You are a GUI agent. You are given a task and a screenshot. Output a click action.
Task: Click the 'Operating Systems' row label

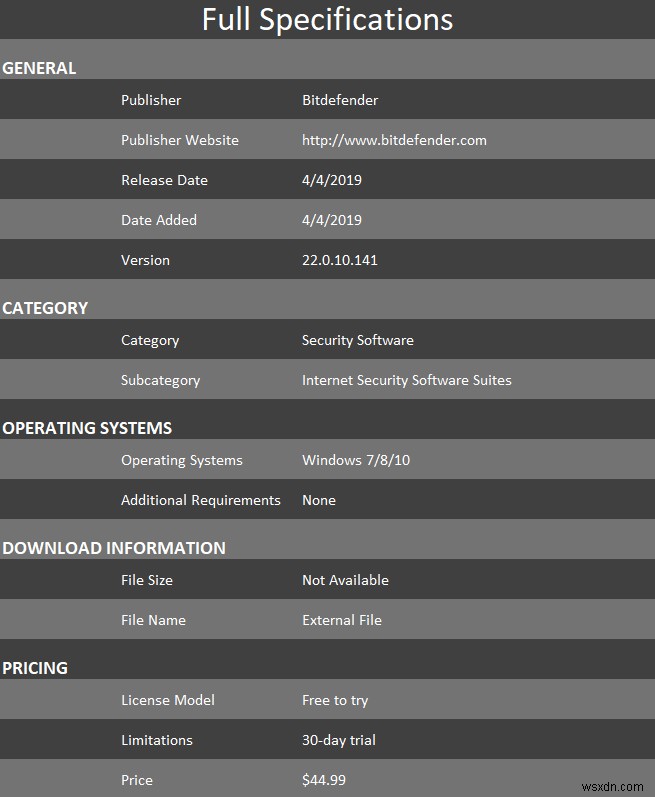[182, 461]
